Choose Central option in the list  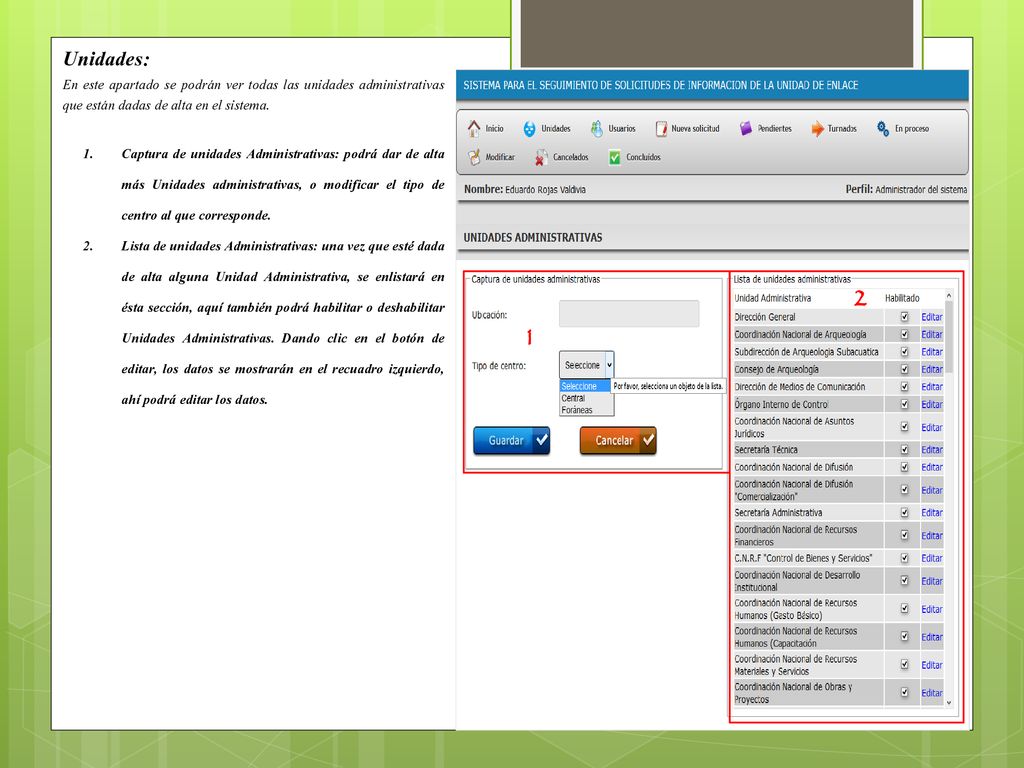tap(586, 398)
